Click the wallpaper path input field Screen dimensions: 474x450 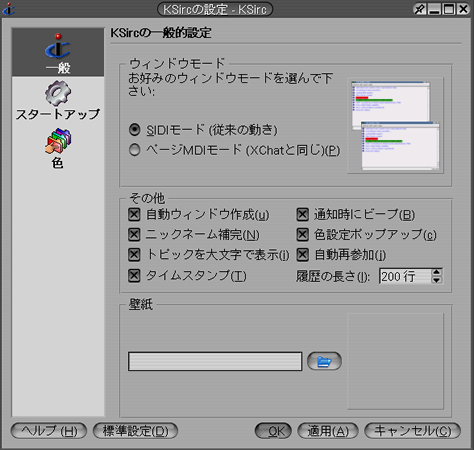point(215,361)
